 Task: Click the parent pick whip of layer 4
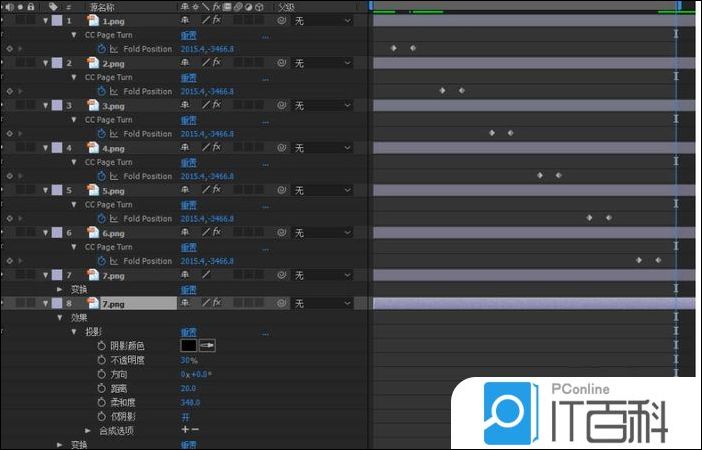(282, 148)
